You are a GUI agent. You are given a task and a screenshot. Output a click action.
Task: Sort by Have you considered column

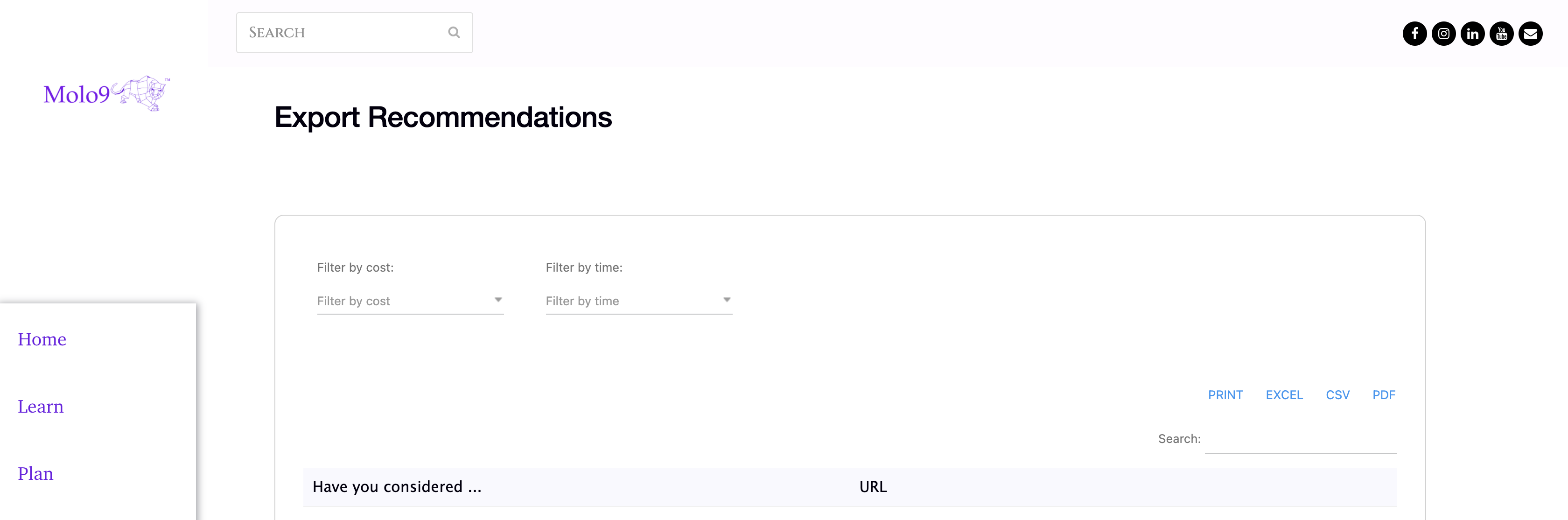[x=397, y=486]
